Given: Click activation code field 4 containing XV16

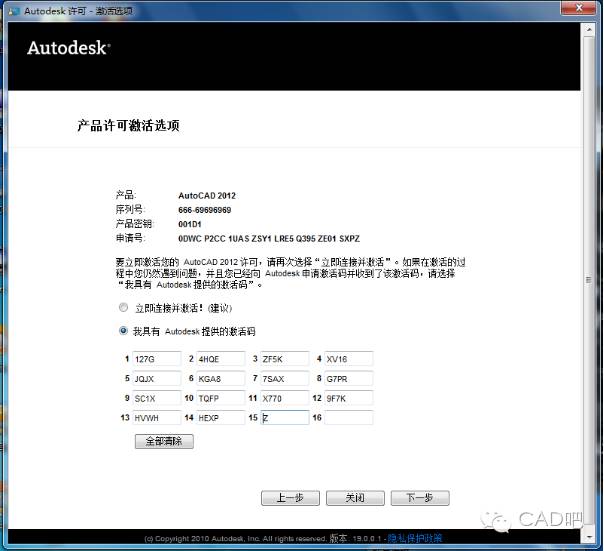Looking at the screenshot, I should [348, 359].
